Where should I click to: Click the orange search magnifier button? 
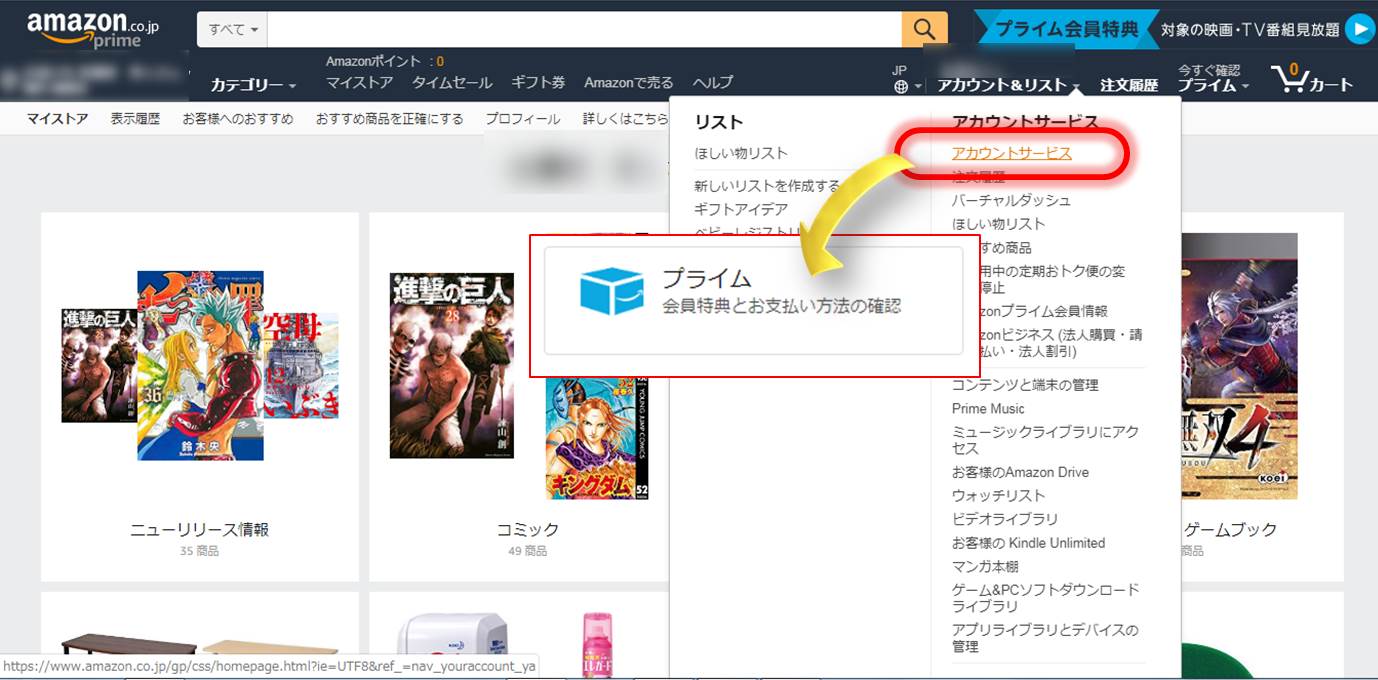point(924,29)
